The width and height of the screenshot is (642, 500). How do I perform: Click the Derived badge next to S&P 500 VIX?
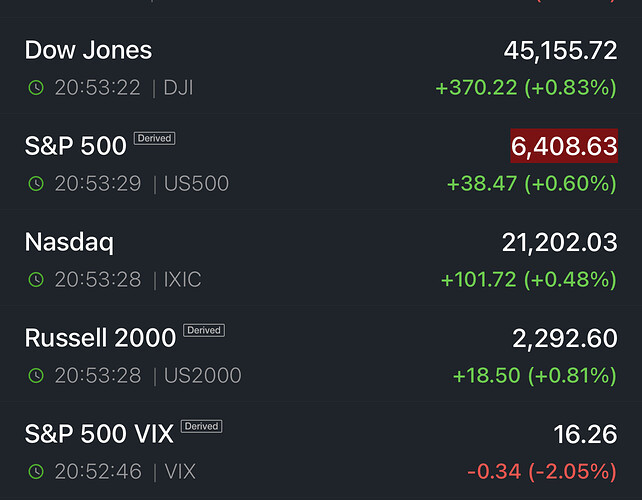point(201,426)
